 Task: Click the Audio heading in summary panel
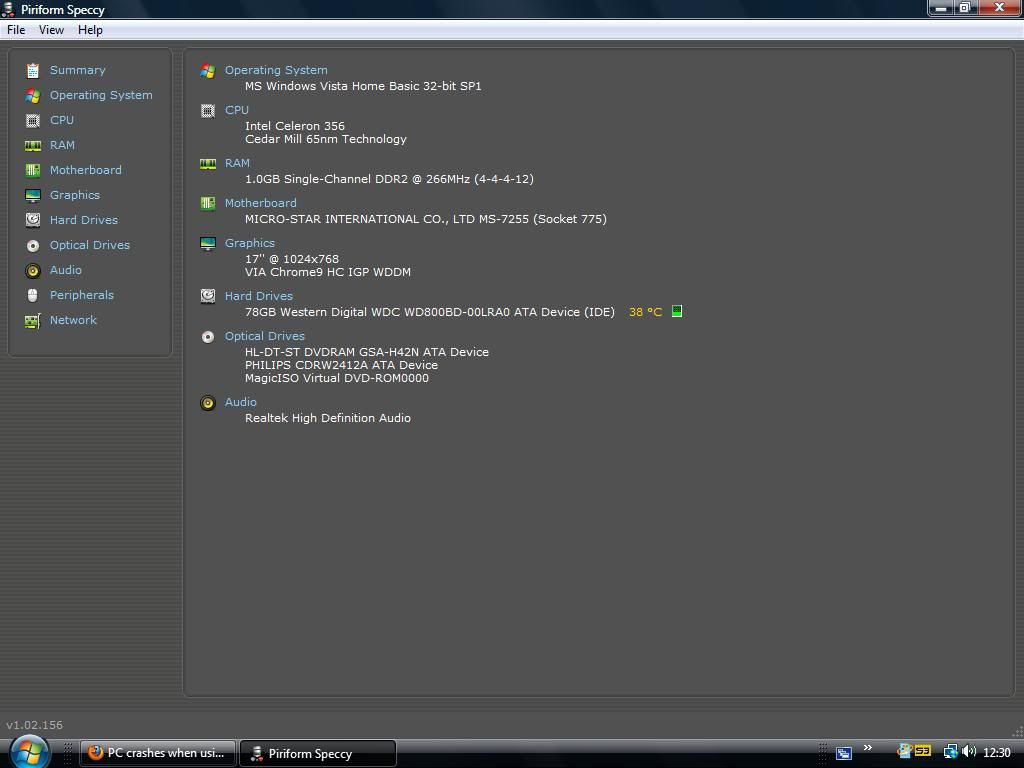coord(240,402)
